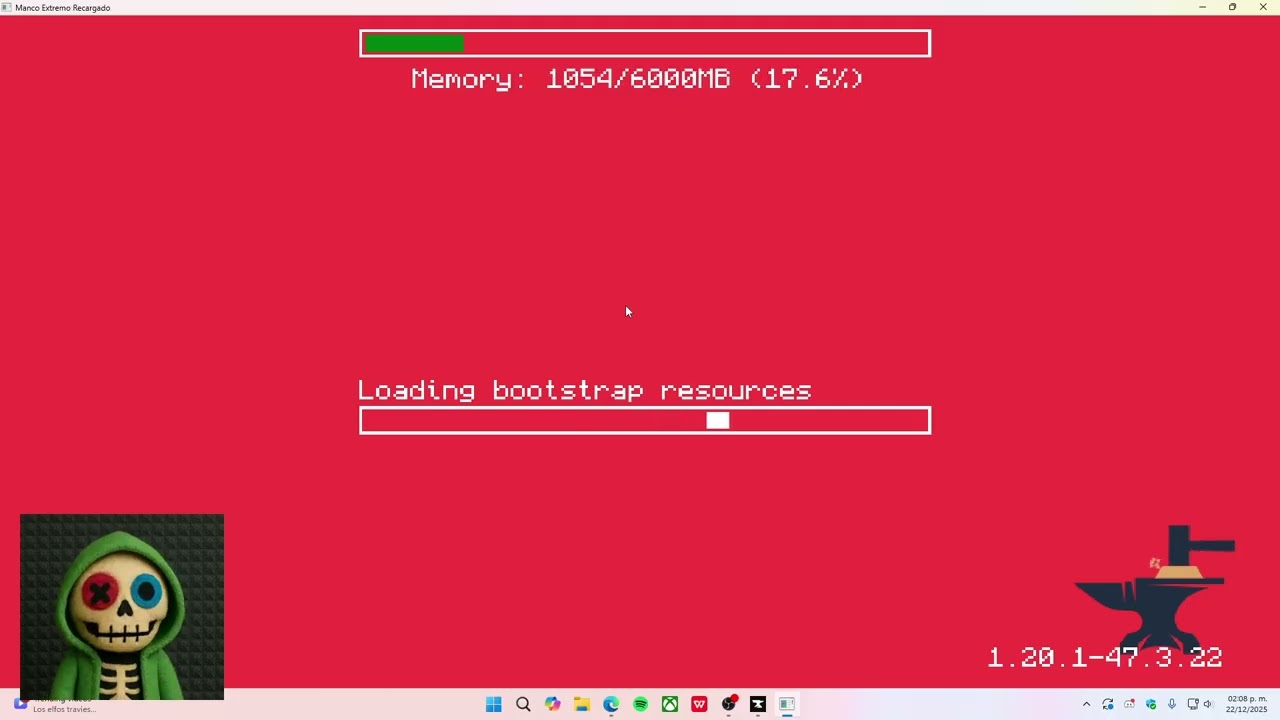Open the volume tray icon

(1208, 704)
